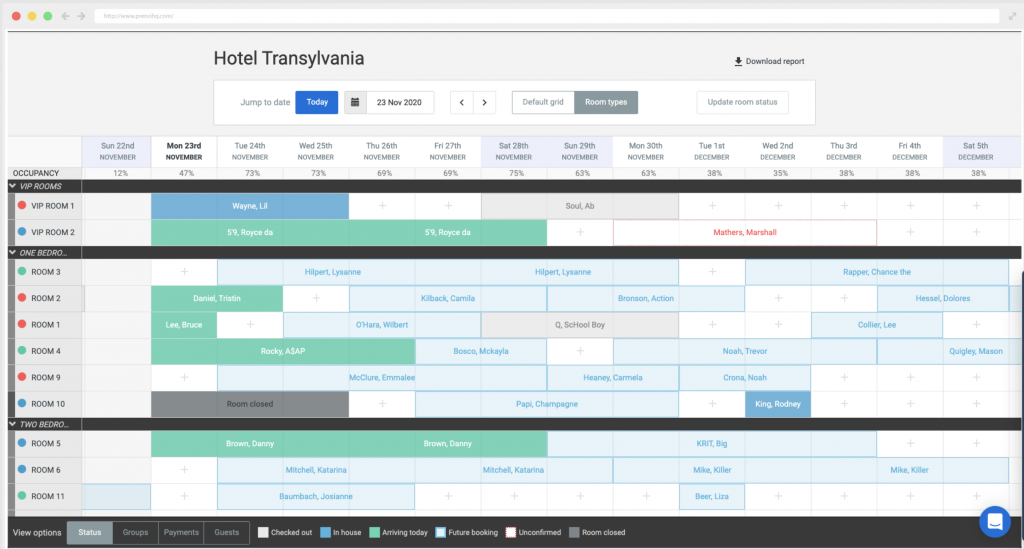Open KRIT, Big booking in ROOM 5

coord(712,443)
